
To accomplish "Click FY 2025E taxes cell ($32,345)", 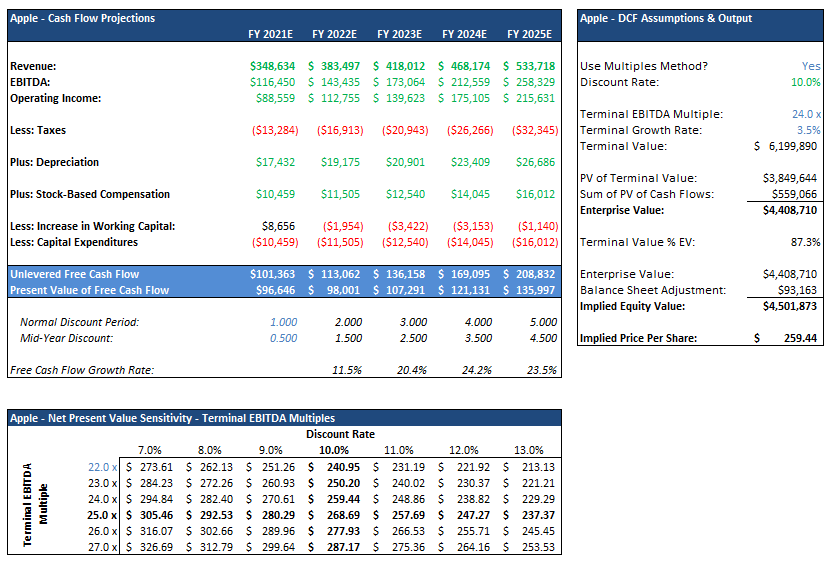I will [535, 131].
